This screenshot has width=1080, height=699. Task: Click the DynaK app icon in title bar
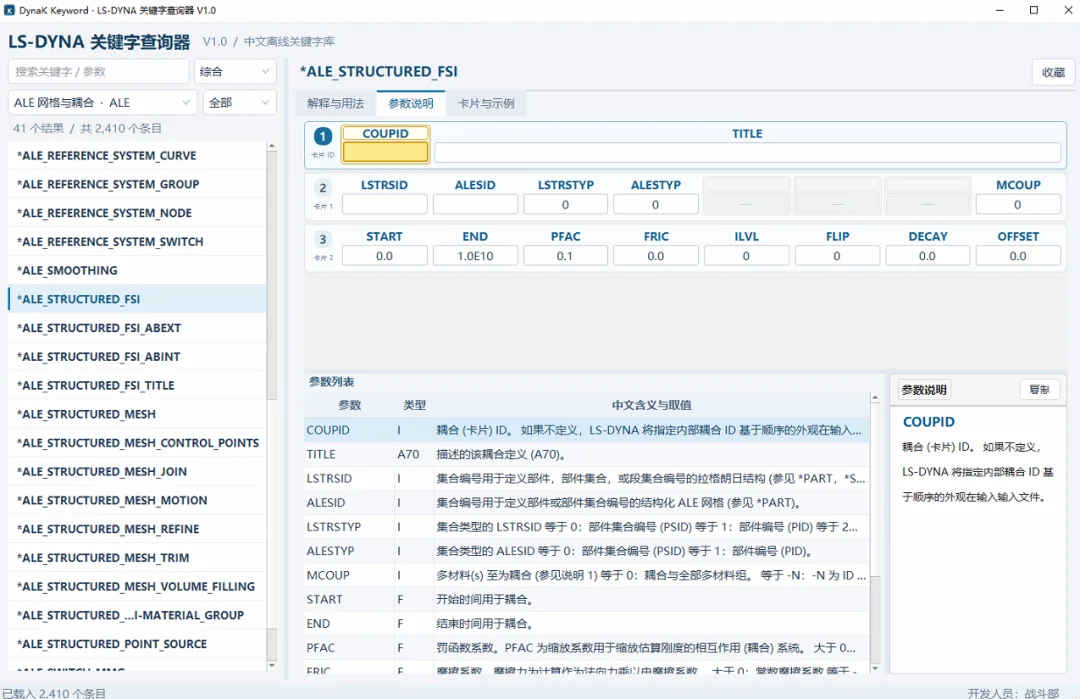(9, 10)
